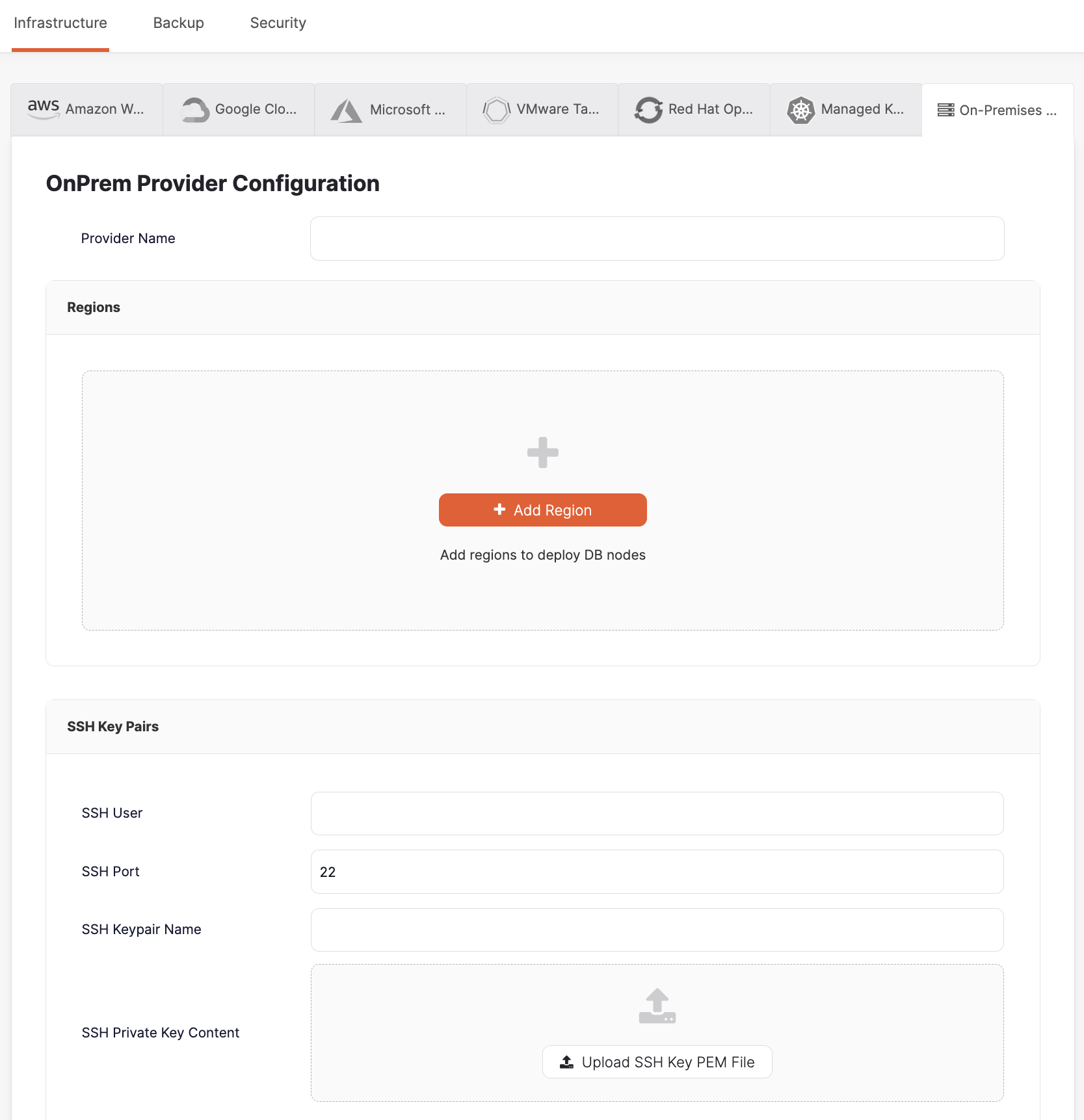Screen dimensions: 1084x1120
Task: Click the Provider Name input field
Action: coord(656,238)
